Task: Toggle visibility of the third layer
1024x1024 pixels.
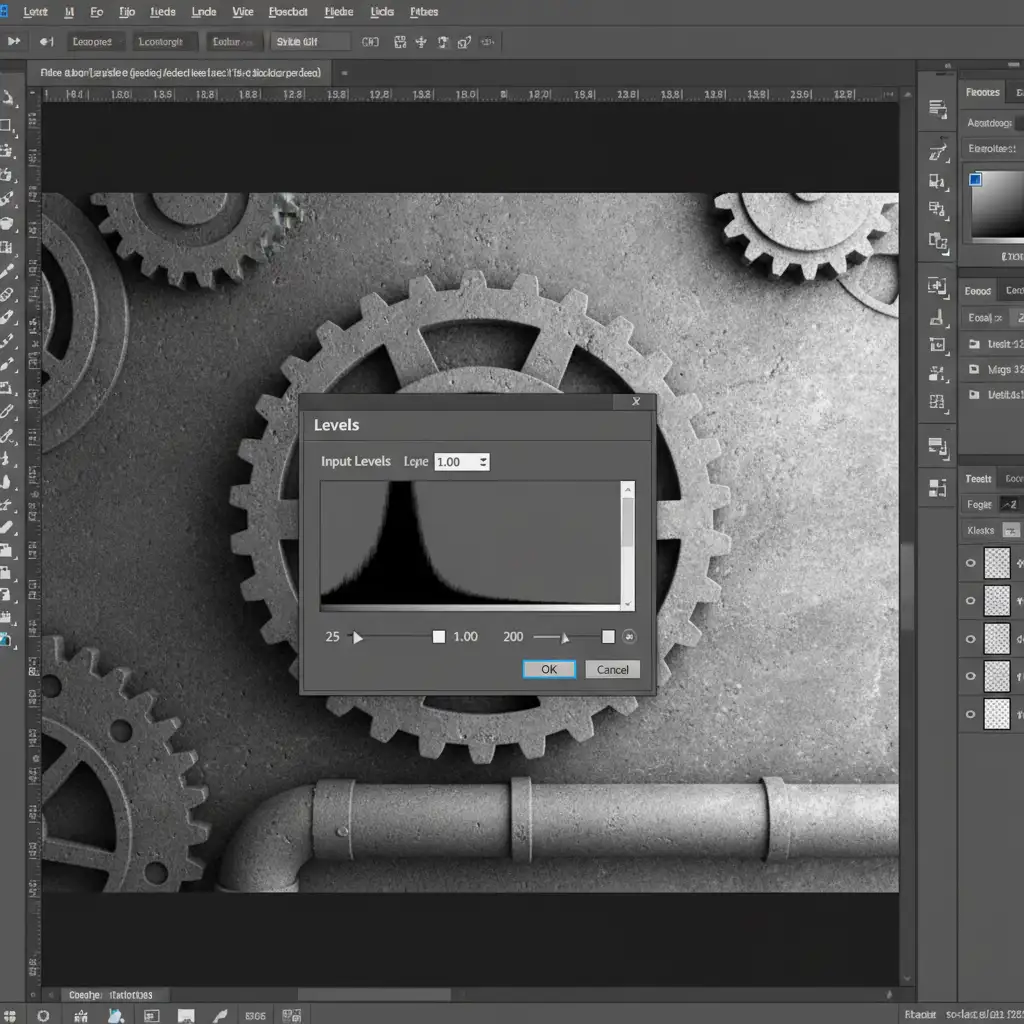Action: (970, 638)
